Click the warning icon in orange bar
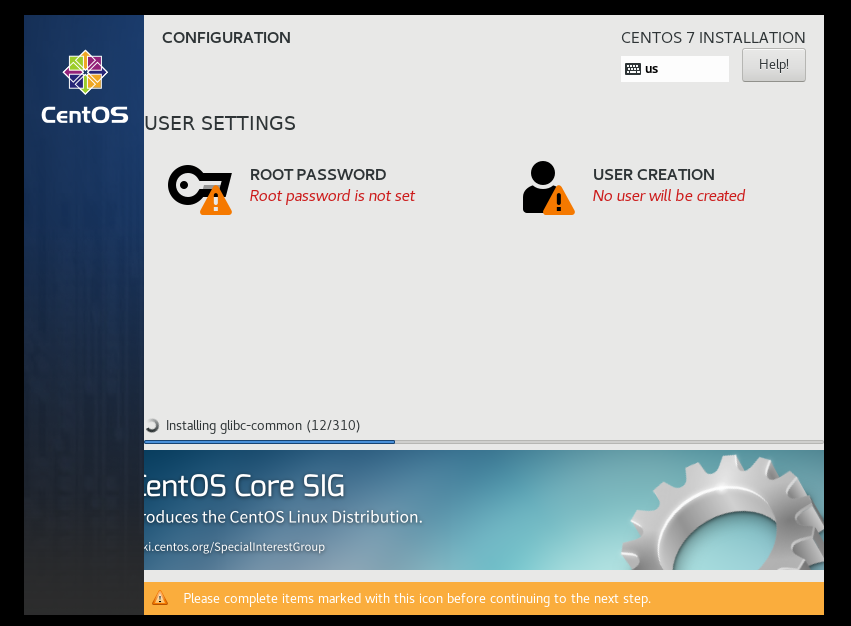This screenshot has height=626, width=851. click(x=160, y=598)
